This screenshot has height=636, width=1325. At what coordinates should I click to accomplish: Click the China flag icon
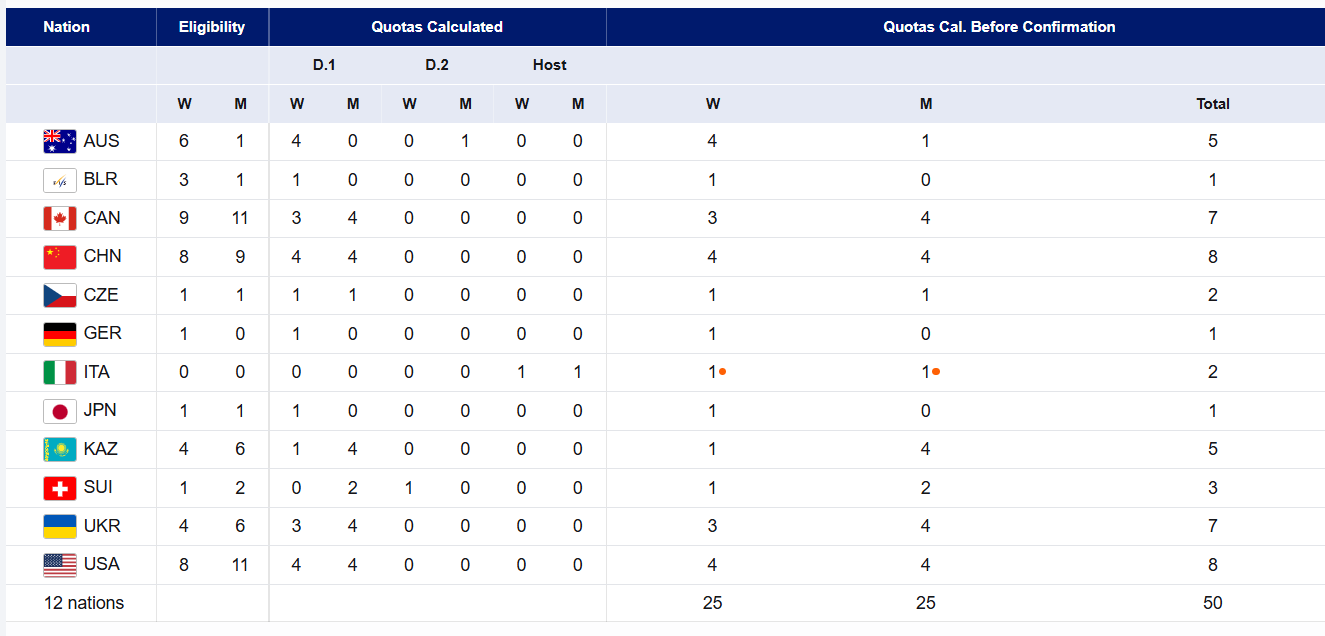coord(60,257)
